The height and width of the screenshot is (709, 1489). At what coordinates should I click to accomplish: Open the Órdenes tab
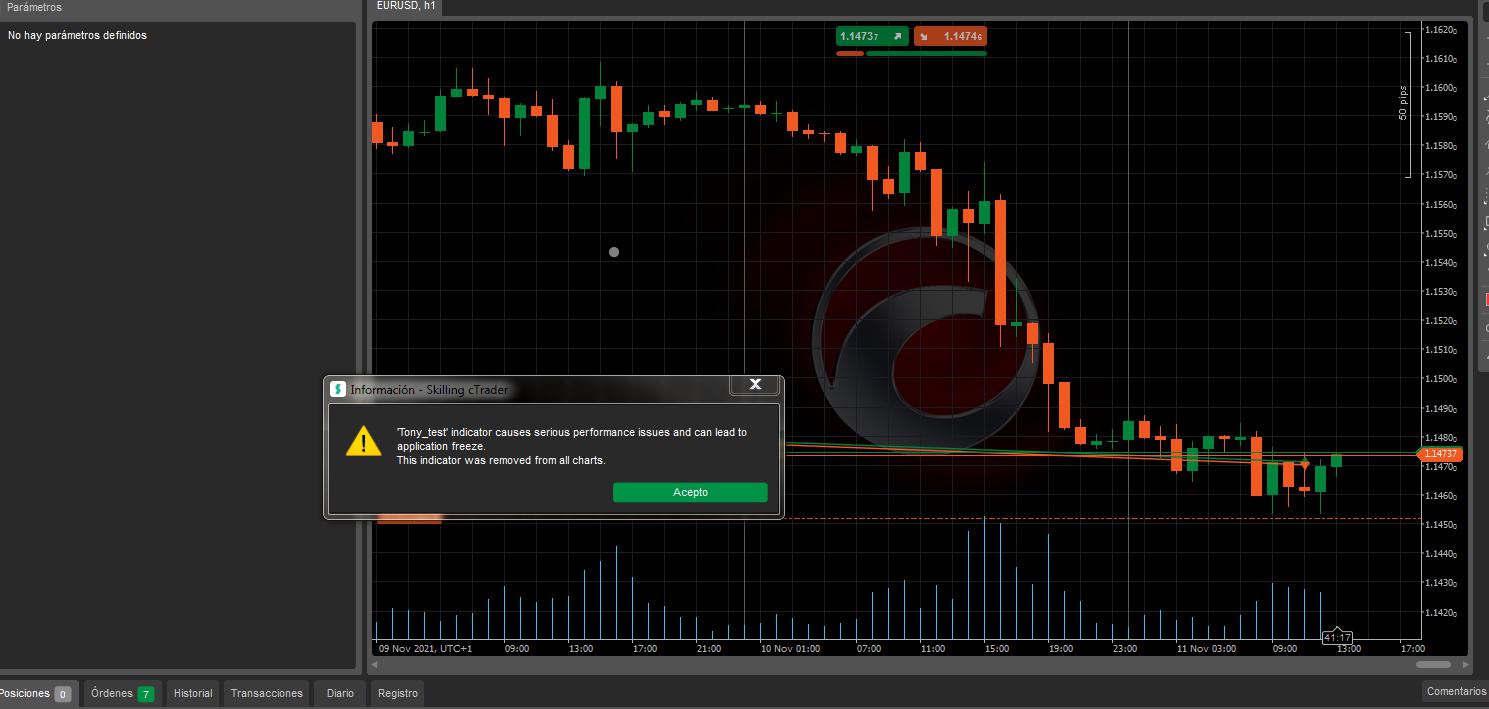(x=122, y=693)
